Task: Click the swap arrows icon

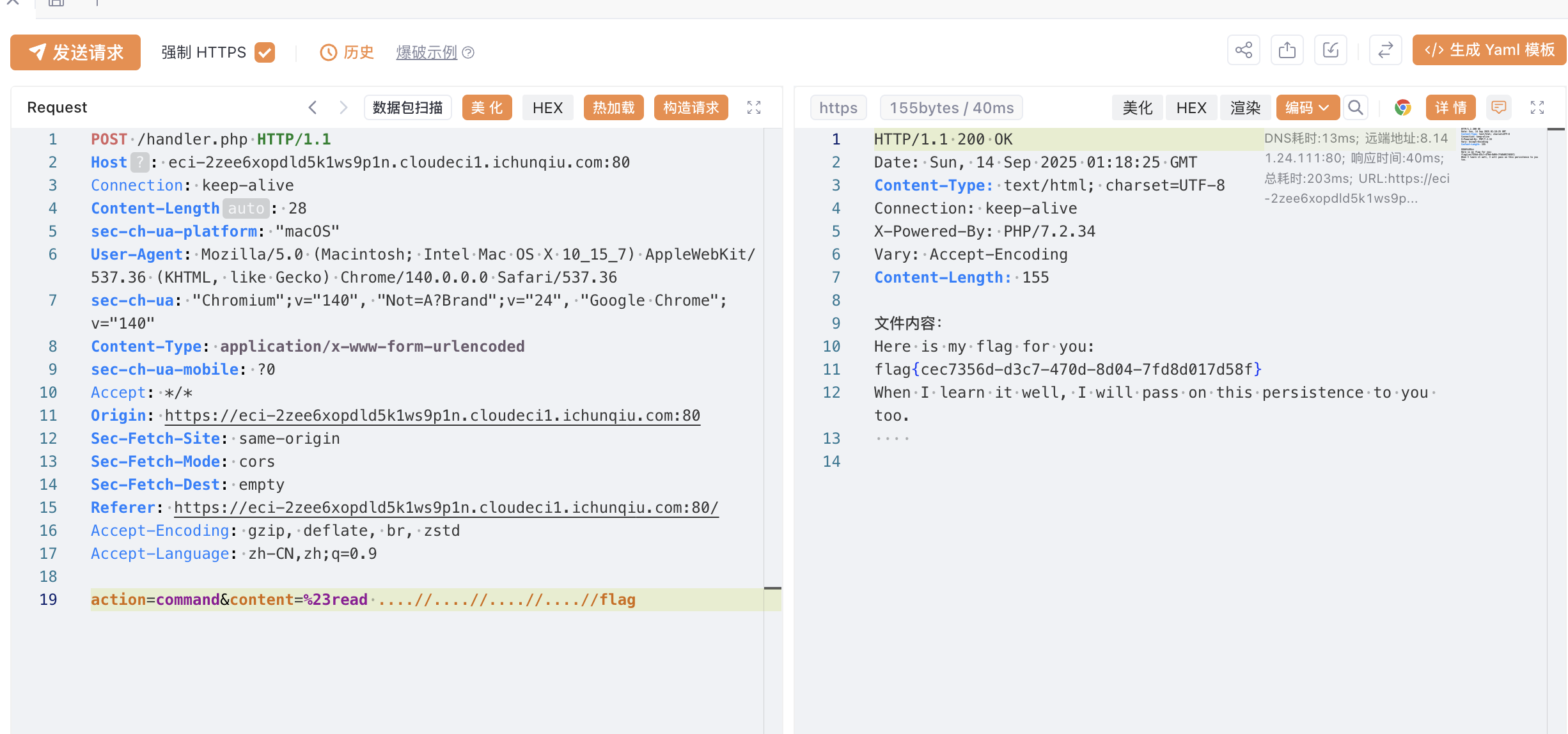Action: click(1385, 51)
